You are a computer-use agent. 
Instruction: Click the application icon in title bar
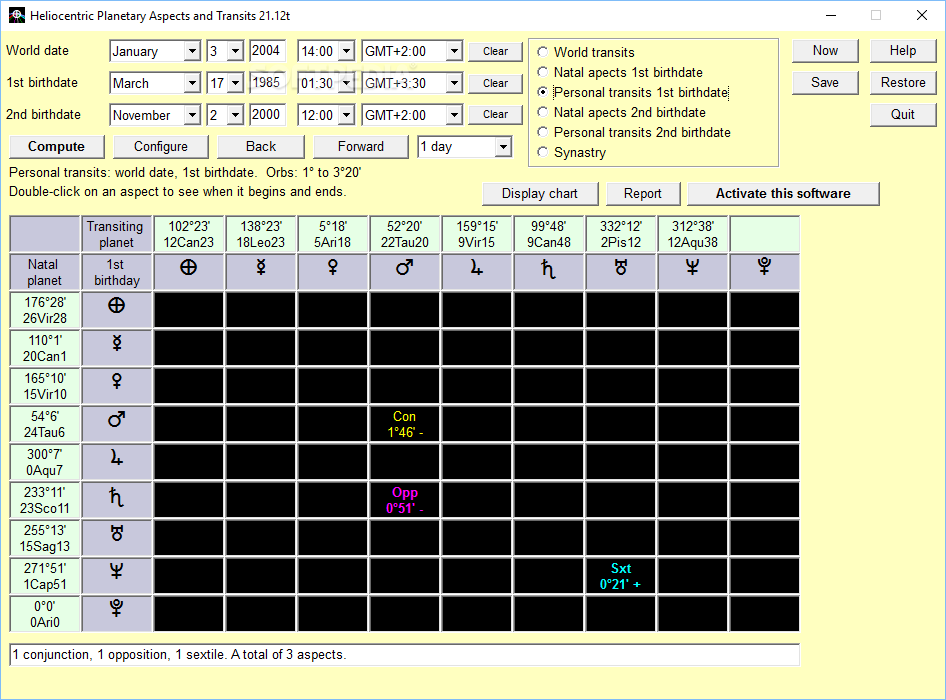[16, 15]
